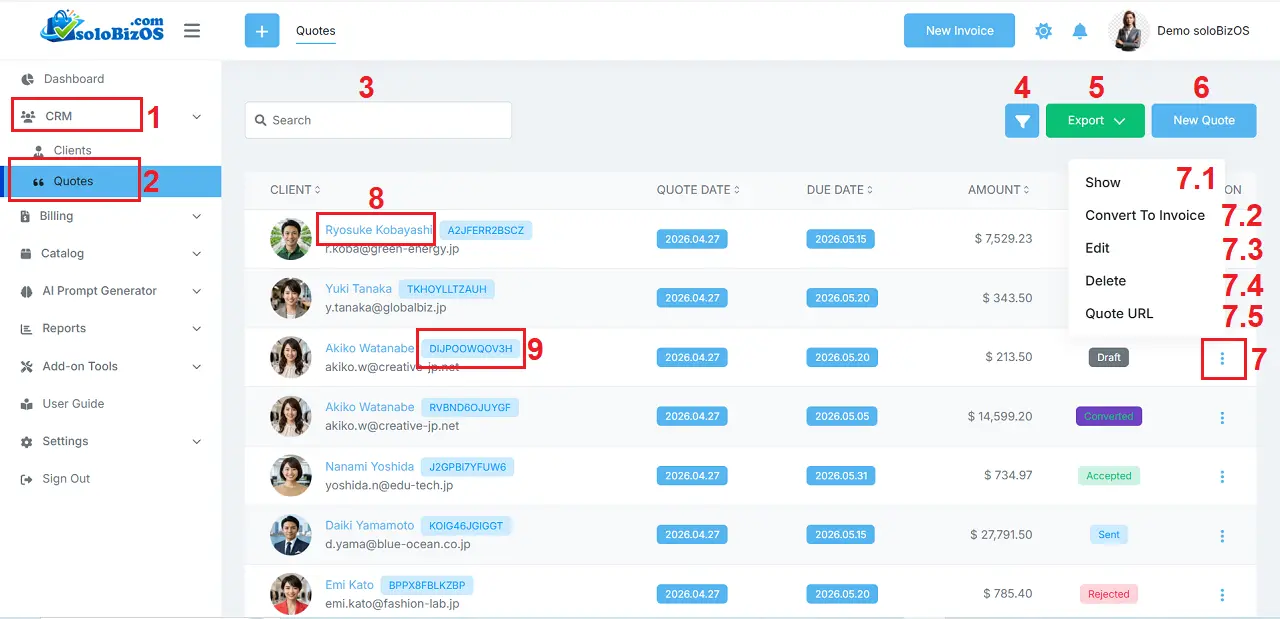This screenshot has height=619, width=1280.
Task: Click the search magnifier icon
Action: coord(260,120)
